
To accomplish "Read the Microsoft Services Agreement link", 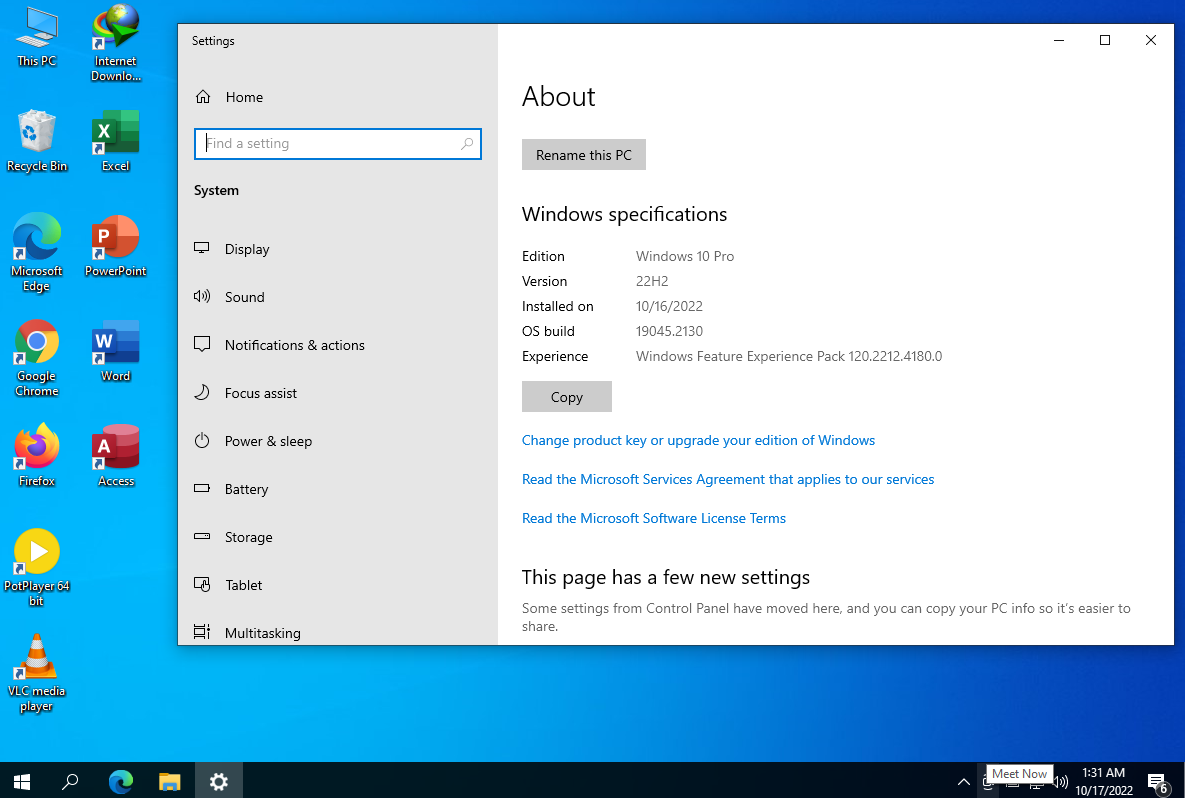I will coord(727,479).
